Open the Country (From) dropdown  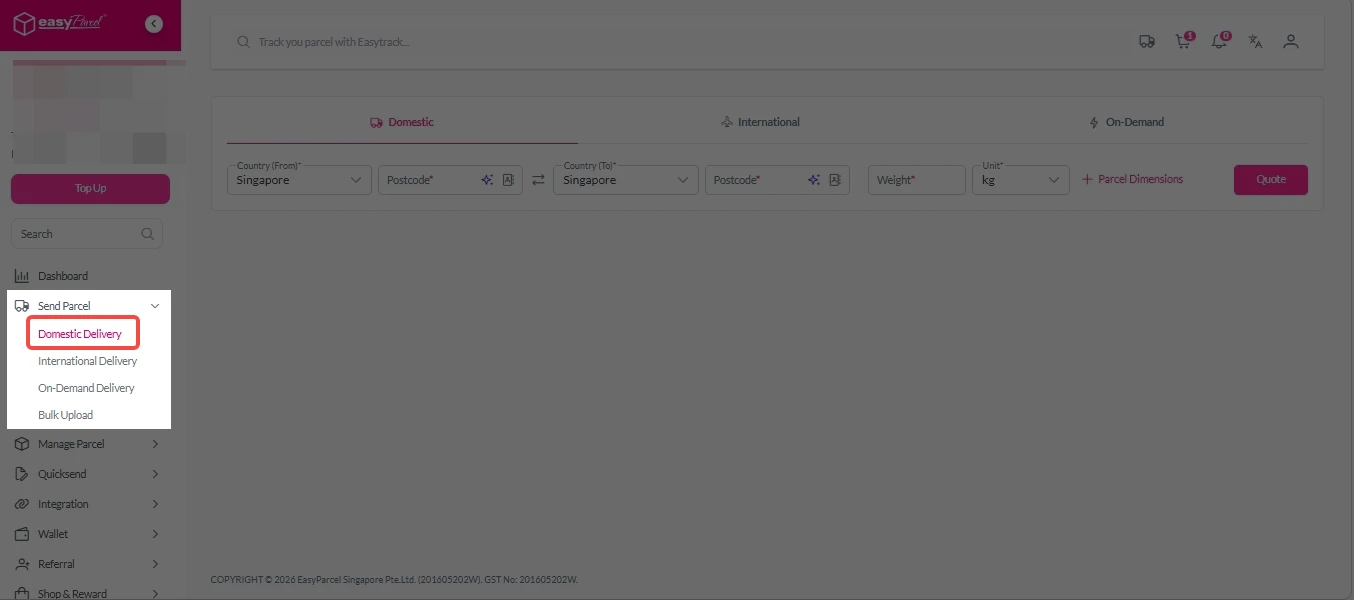(299, 180)
